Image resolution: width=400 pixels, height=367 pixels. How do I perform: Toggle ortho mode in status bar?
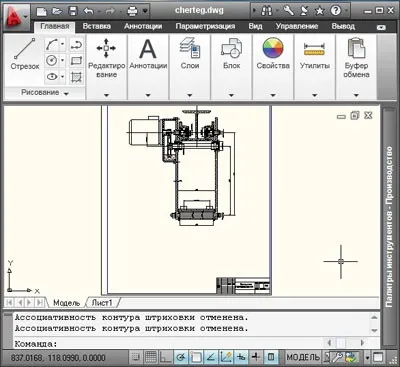point(166,357)
